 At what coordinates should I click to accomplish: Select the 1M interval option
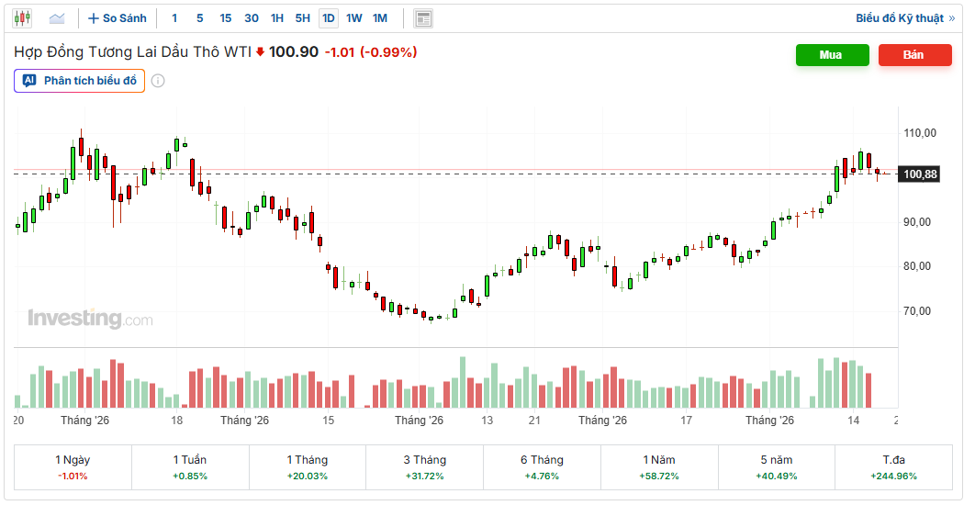380,18
